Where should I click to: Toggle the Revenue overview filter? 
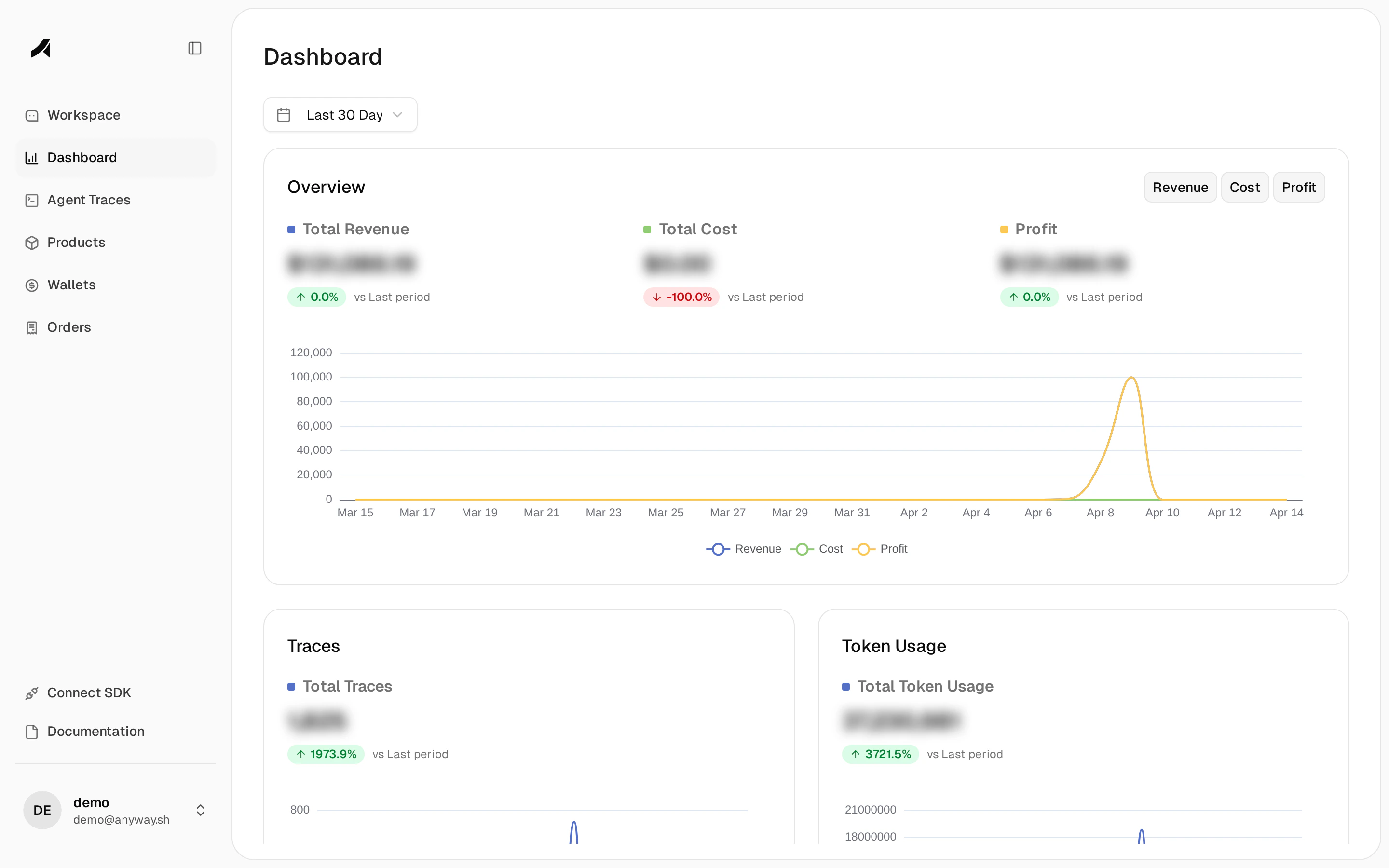pos(1180,187)
